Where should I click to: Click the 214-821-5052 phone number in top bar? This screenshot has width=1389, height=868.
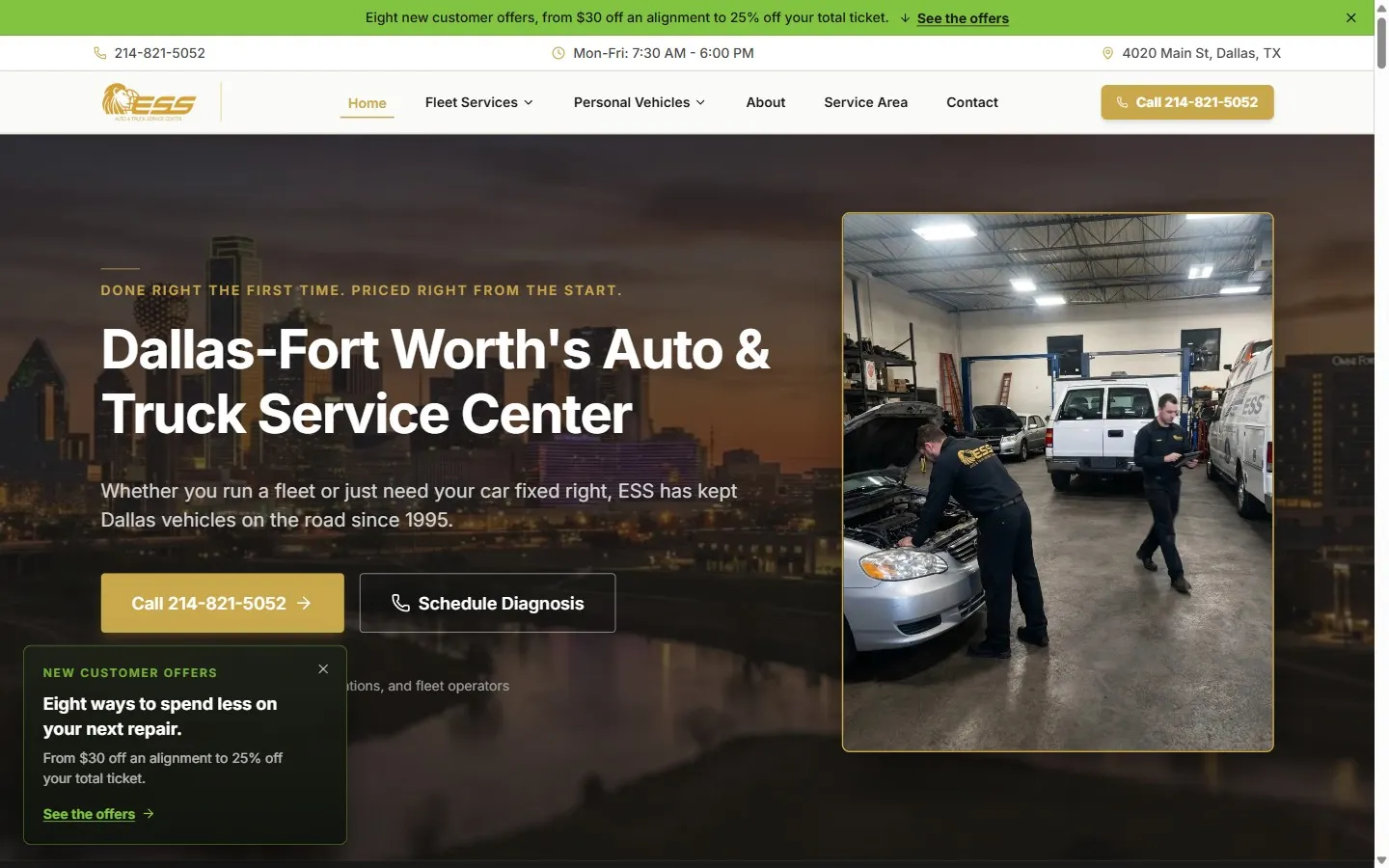pyautogui.click(x=159, y=53)
